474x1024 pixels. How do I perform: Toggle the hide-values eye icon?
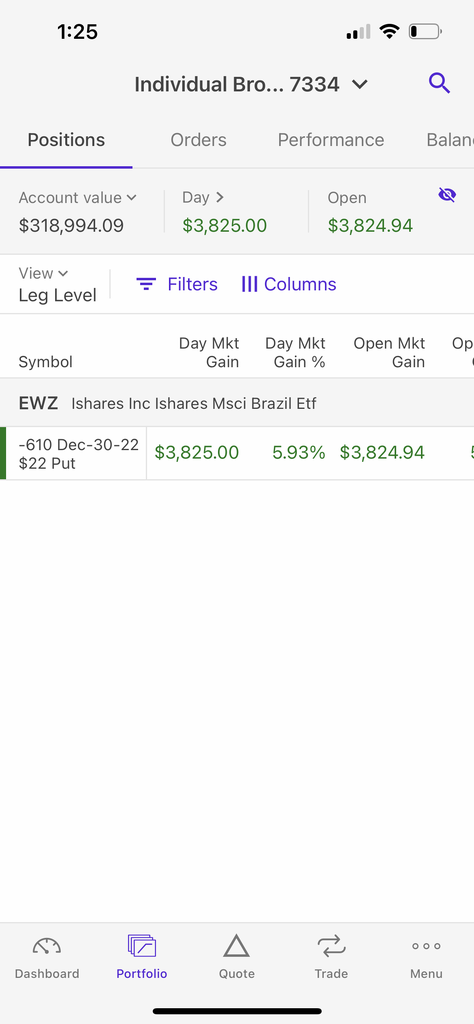point(447,195)
